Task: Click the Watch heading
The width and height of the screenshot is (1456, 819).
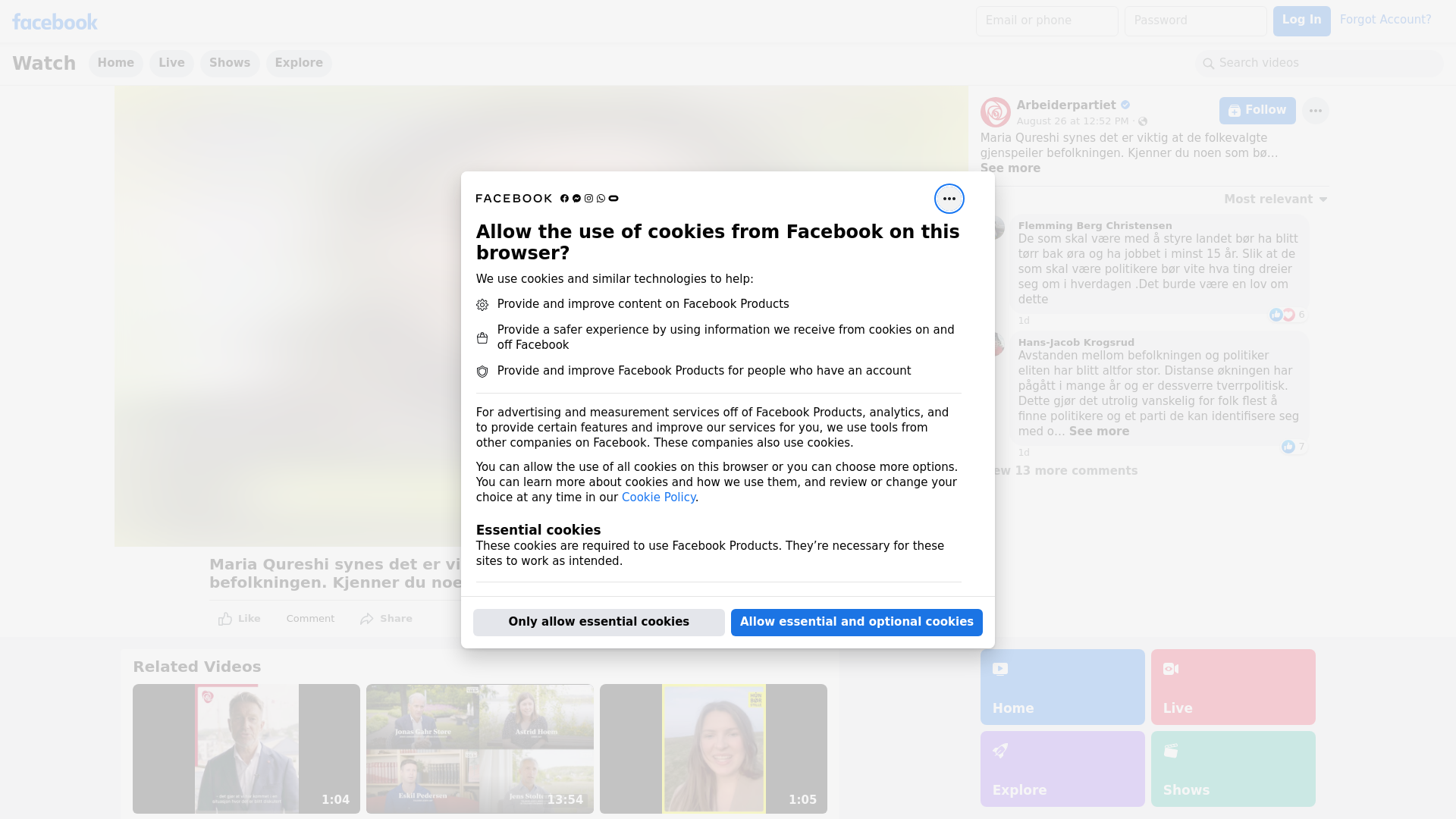Action: pyautogui.click(x=44, y=64)
